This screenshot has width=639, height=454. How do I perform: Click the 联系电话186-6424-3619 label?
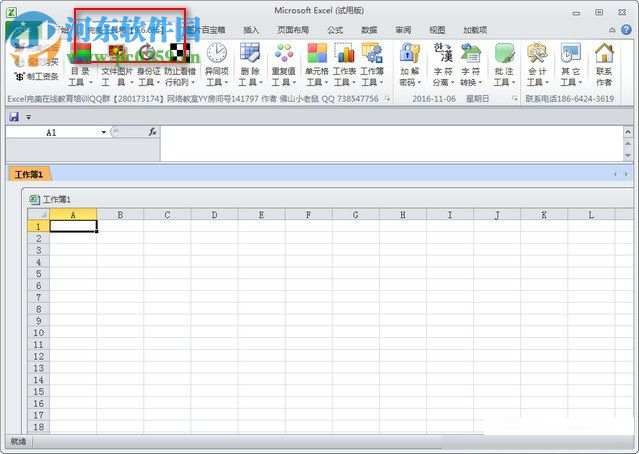570,99
